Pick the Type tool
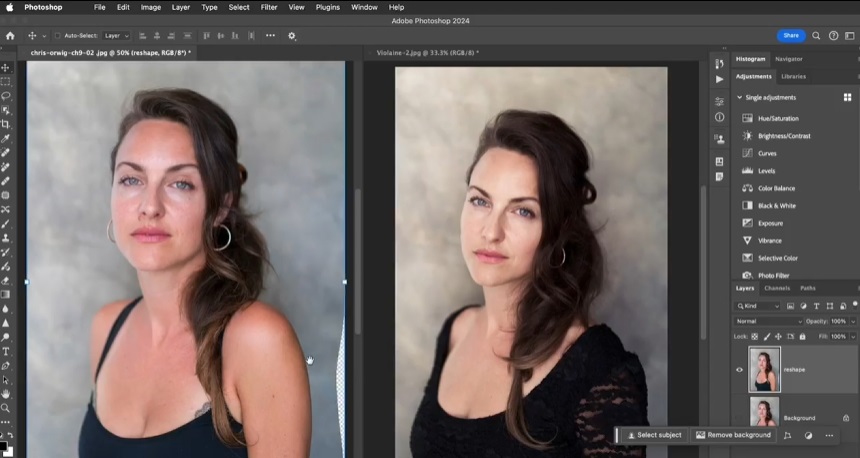Image resolution: width=860 pixels, height=458 pixels. [5, 351]
